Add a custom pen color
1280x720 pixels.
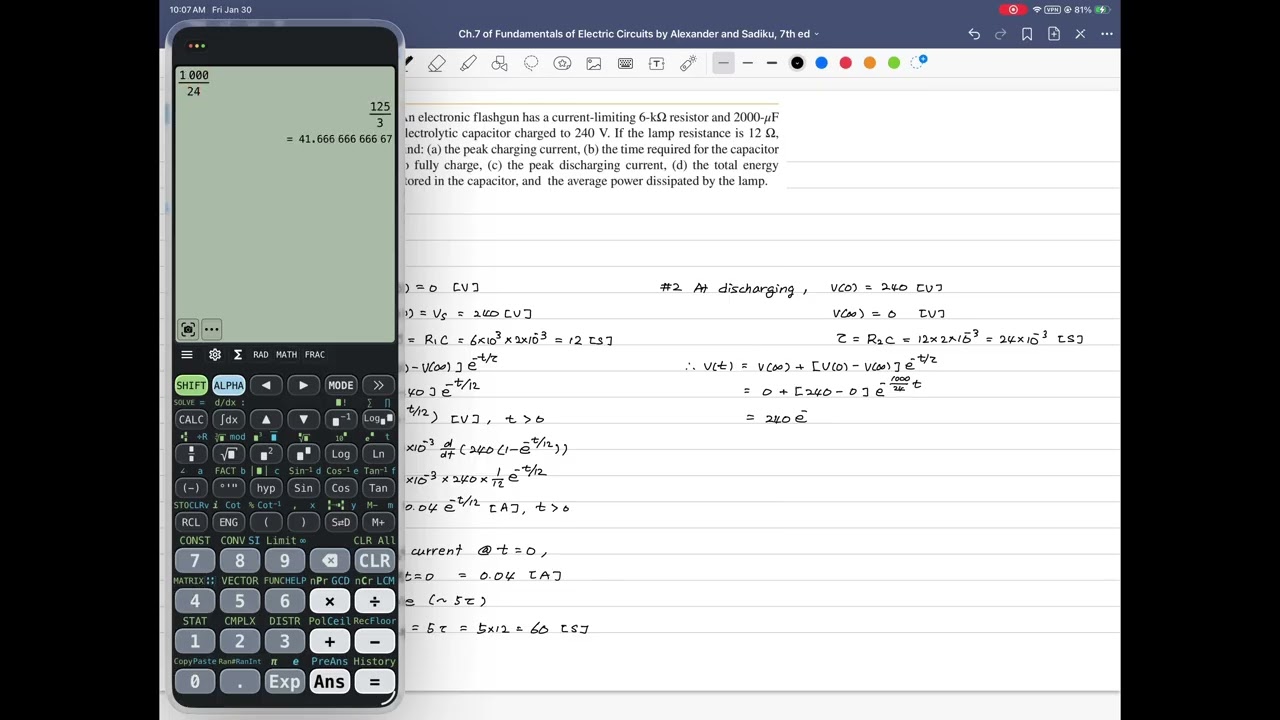click(x=920, y=62)
